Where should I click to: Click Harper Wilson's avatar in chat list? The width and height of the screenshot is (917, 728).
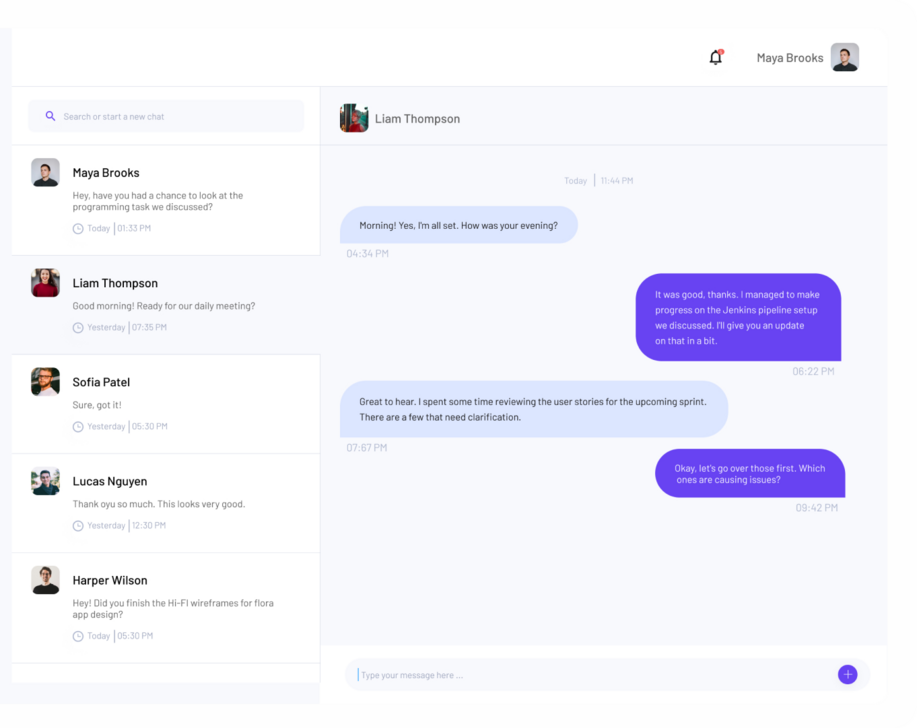pyautogui.click(x=45, y=580)
